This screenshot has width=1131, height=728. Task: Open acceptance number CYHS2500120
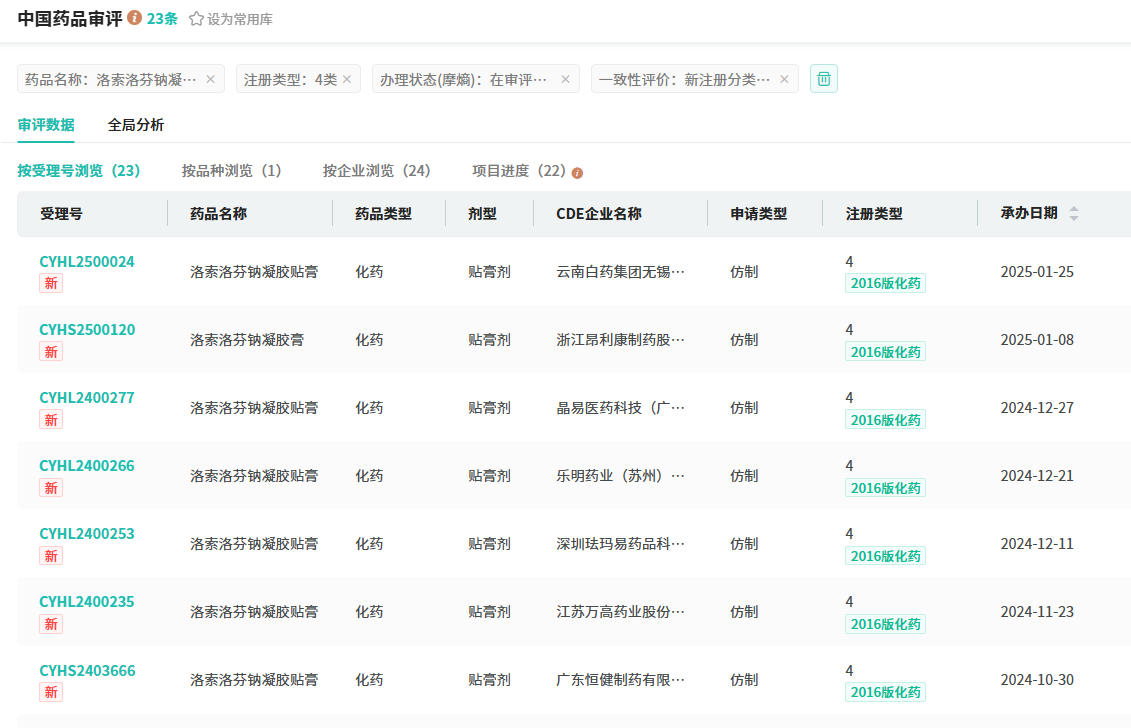tap(87, 330)
